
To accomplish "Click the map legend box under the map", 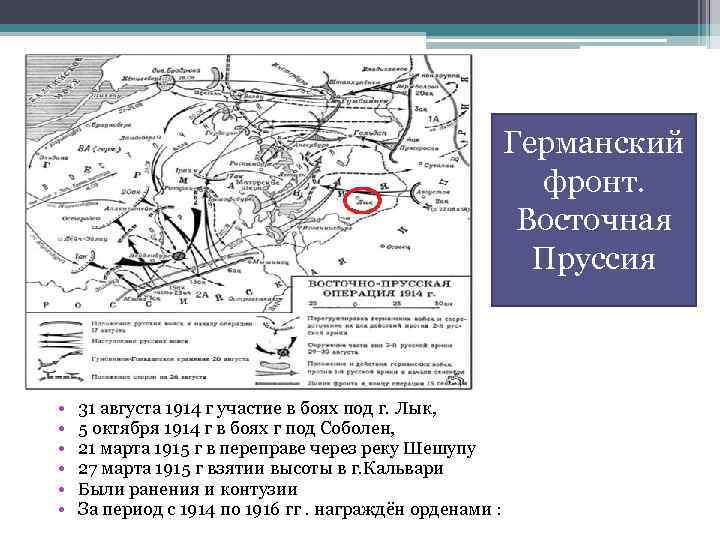I will coord(248,351).
